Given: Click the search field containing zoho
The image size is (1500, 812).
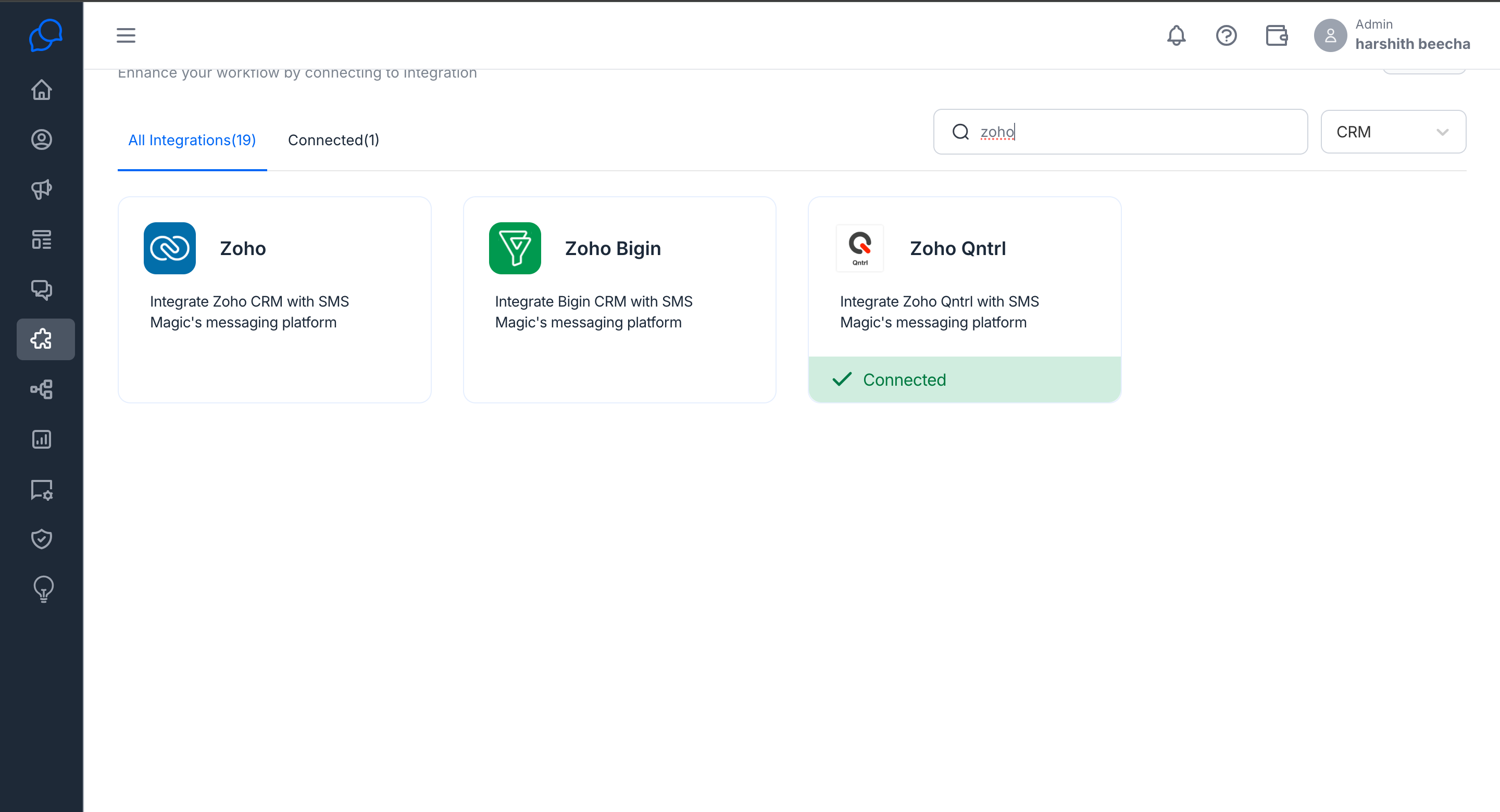Looking at the screenshot, I should pyautogui.click(x=1120, y=132).
